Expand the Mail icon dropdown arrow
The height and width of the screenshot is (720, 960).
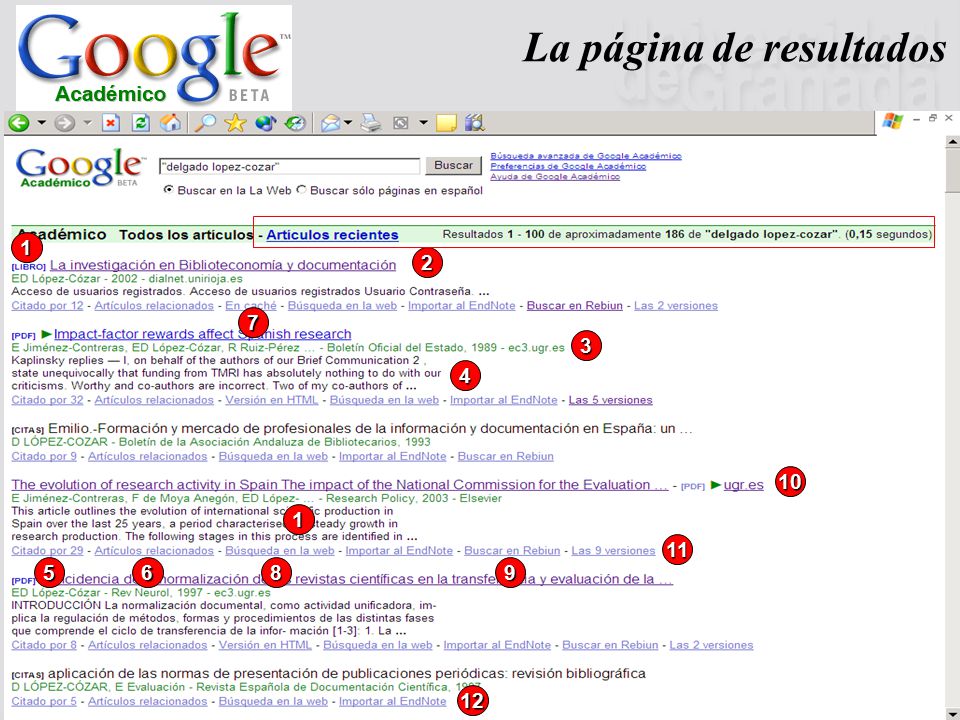348,123
